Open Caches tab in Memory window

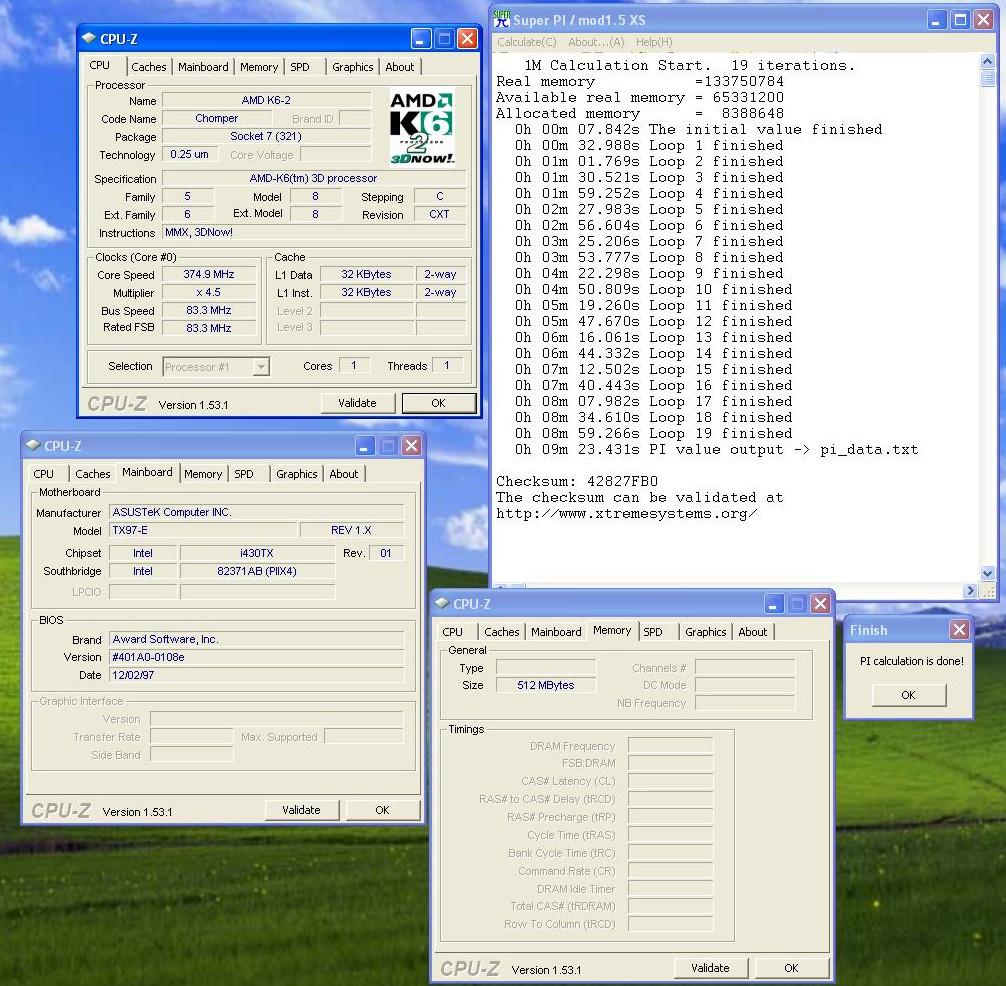pos(502,631)
